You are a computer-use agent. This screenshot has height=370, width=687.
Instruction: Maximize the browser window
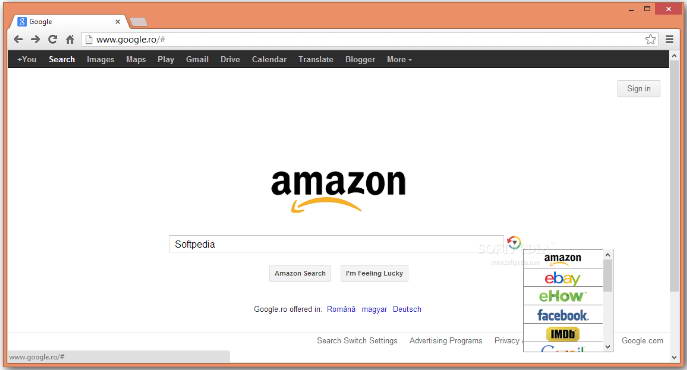pos(647,9)
